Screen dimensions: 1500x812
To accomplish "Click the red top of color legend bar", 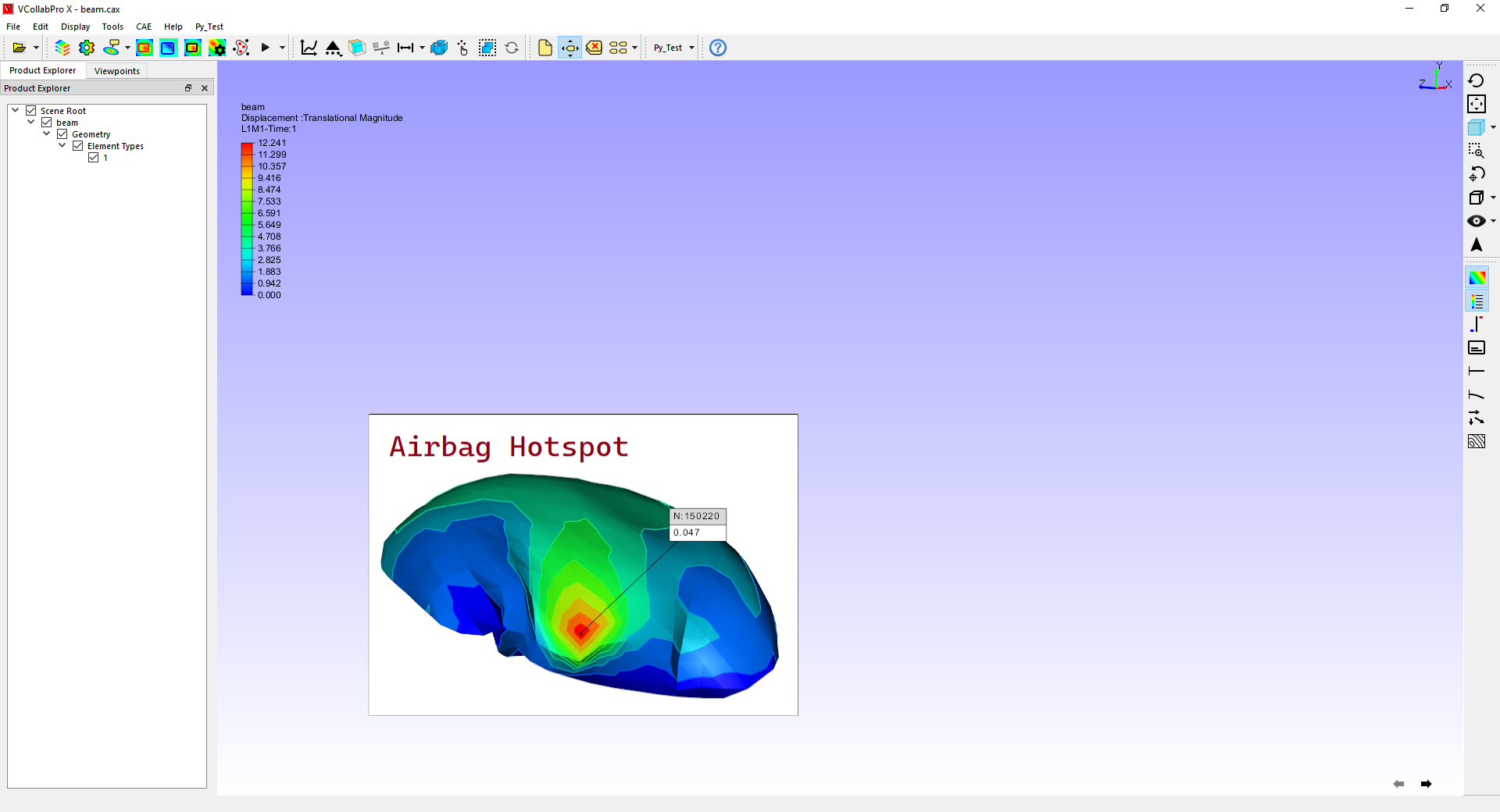I will coord(247,147).
